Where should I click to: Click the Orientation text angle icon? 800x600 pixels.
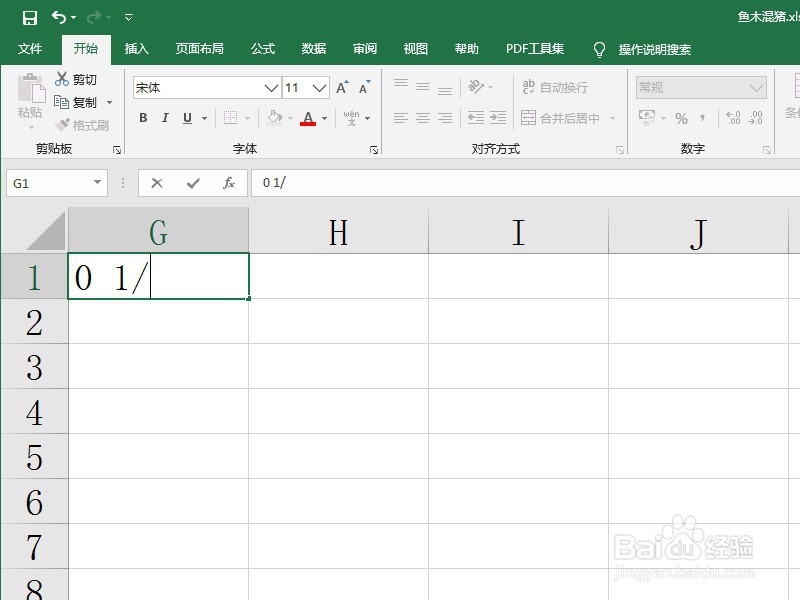476,87
